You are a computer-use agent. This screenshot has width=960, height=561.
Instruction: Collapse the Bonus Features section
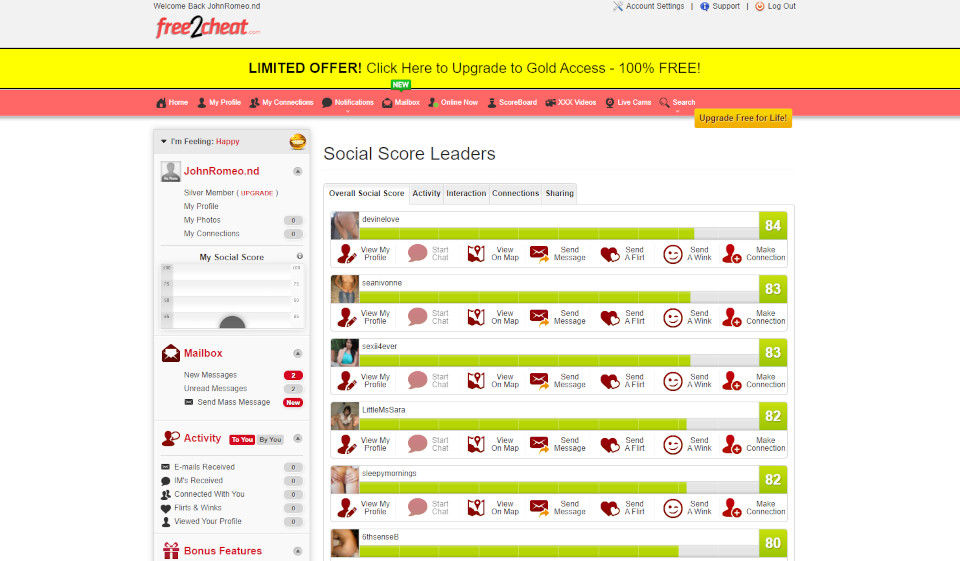tap(297, 551)
